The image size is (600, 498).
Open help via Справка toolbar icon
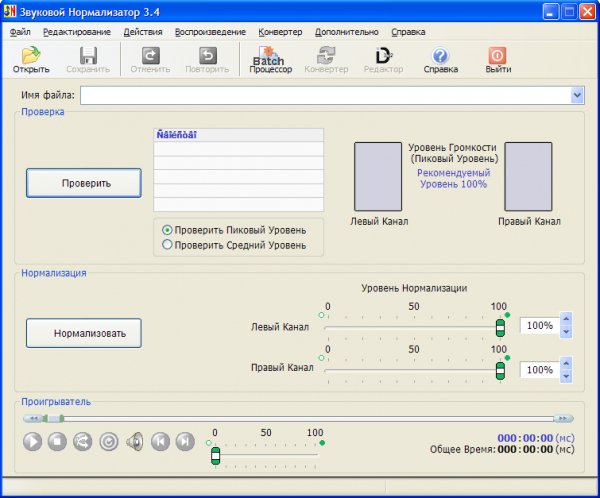pyautogui.click(x=440, y=60)
